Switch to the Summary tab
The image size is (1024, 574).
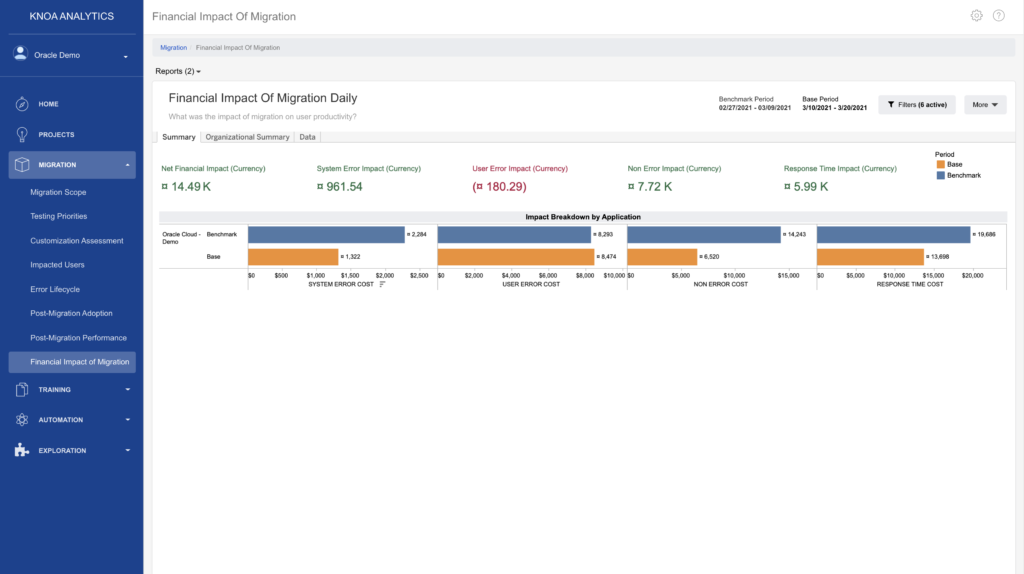[x=178, y=137]
